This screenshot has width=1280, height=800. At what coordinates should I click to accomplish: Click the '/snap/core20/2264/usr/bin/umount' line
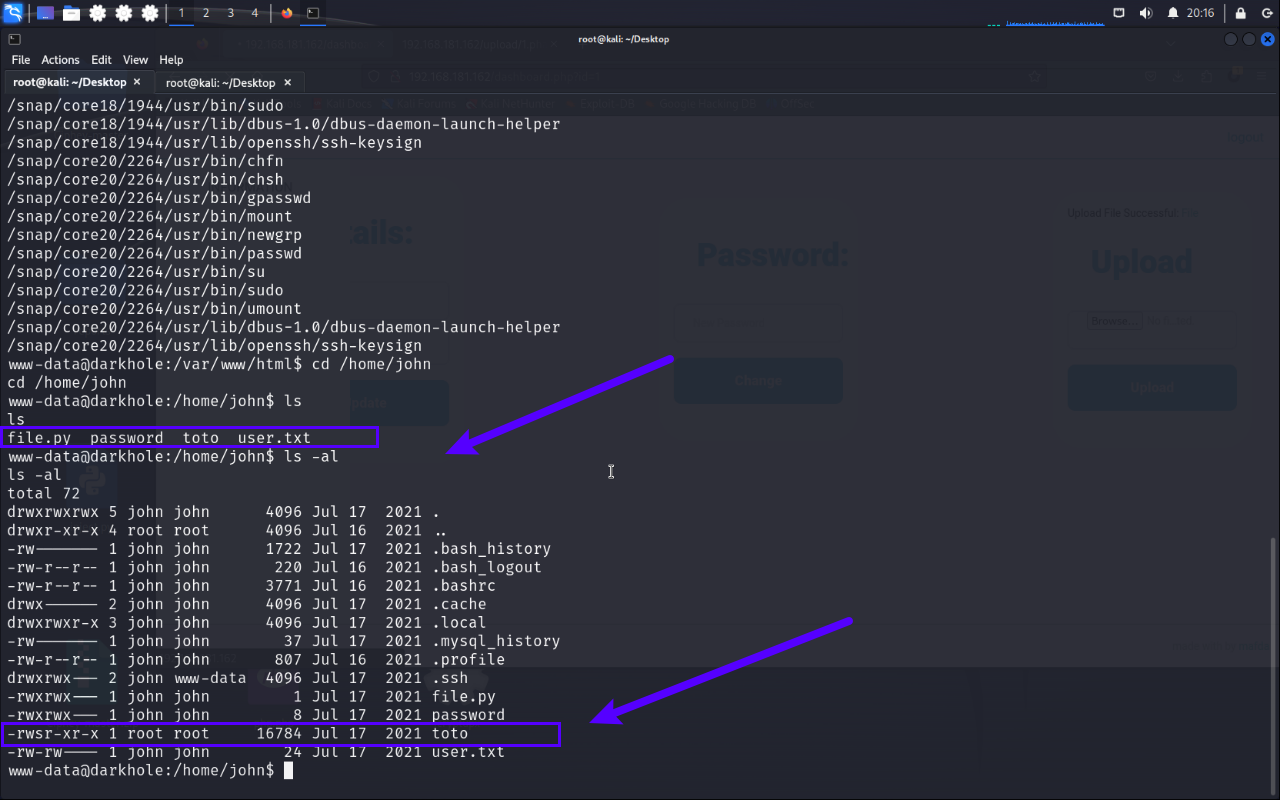coord(155,309)
